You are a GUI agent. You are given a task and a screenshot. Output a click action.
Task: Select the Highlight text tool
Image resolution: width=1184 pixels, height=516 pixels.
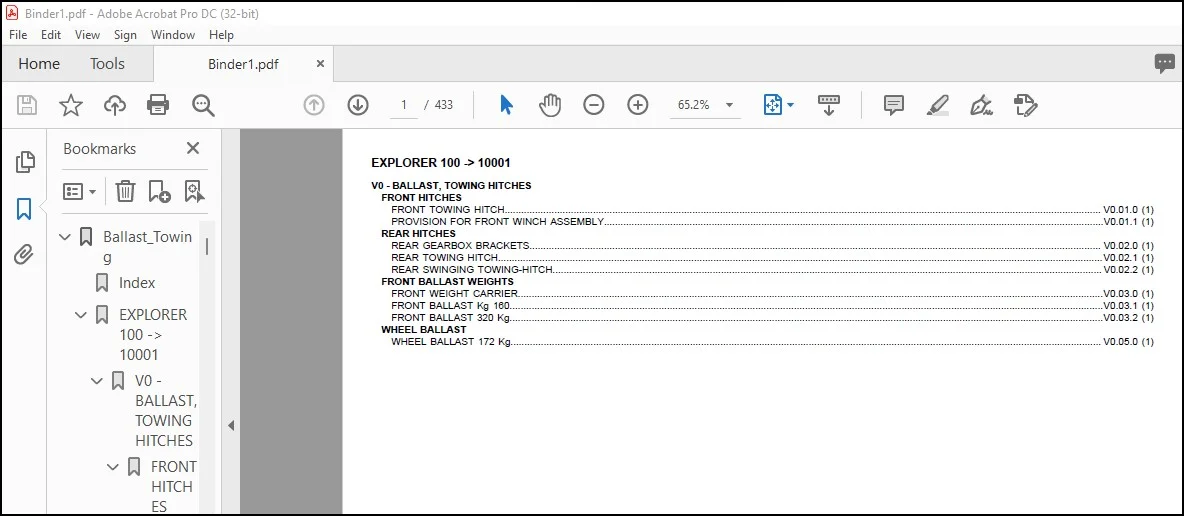[x=937, y=105]
